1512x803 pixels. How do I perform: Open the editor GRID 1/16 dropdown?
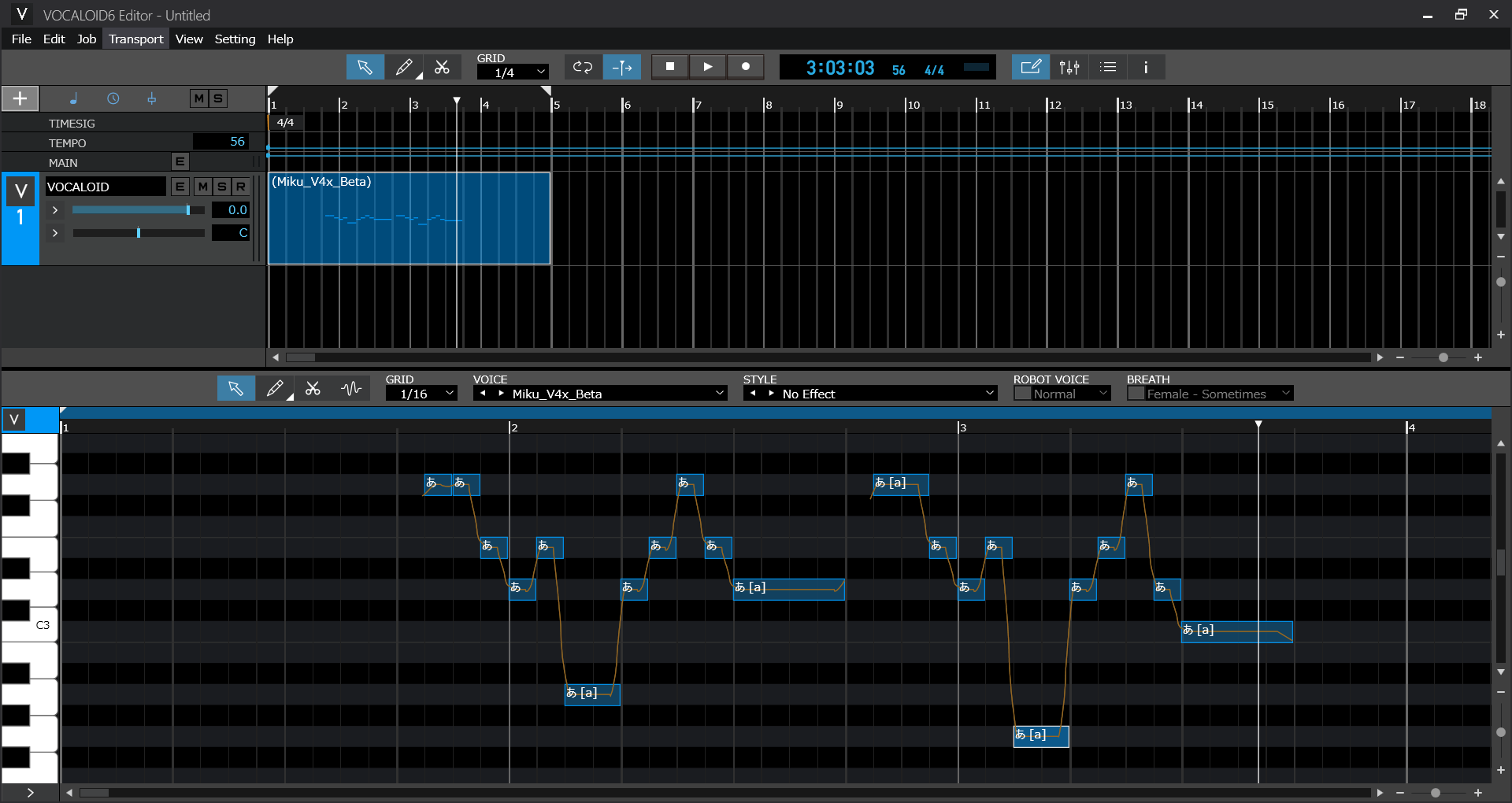coord(421,394)
